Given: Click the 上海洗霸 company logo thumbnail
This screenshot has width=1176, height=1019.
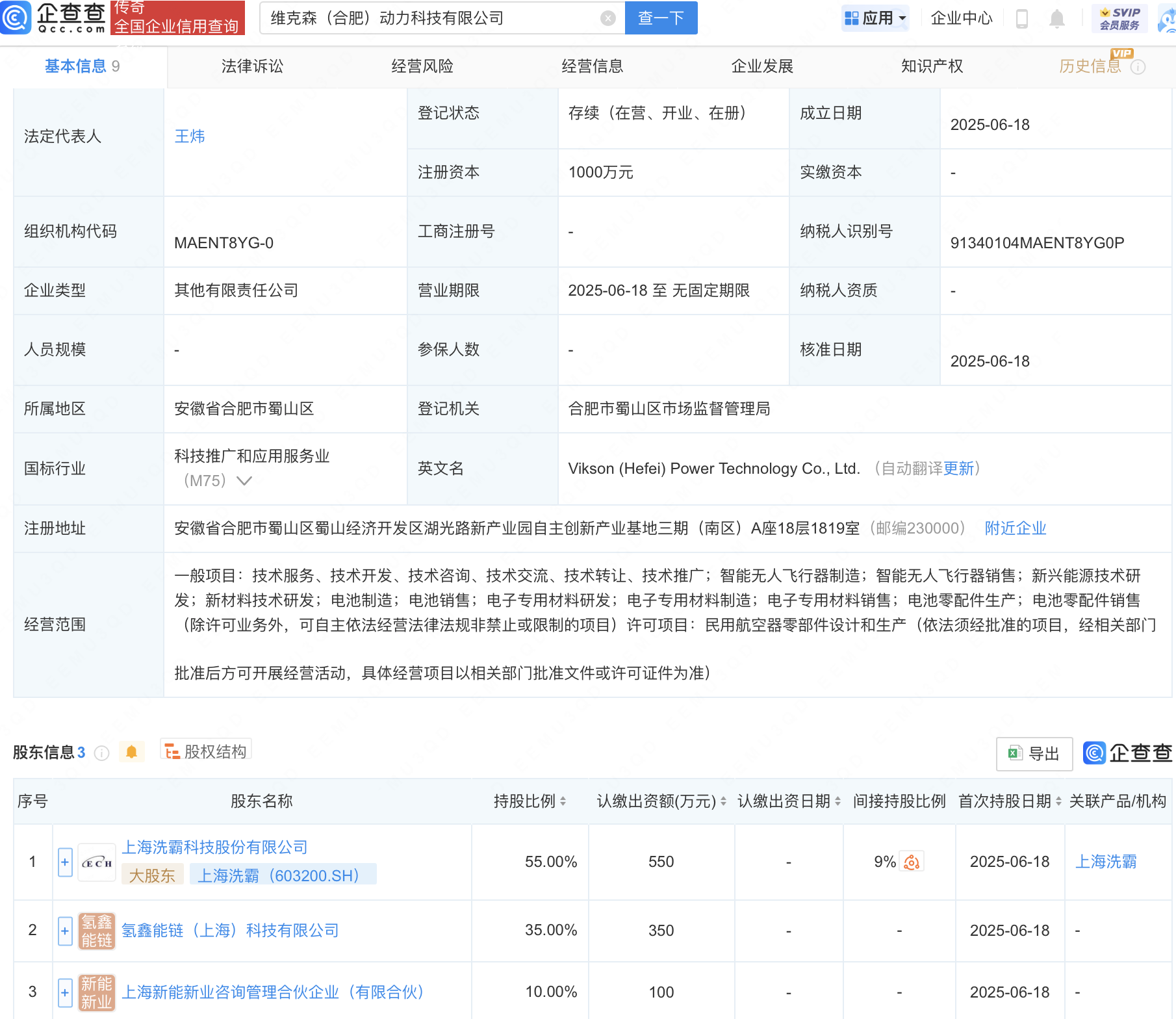Looking at the screenshot, I should click(x=97, y=862).
